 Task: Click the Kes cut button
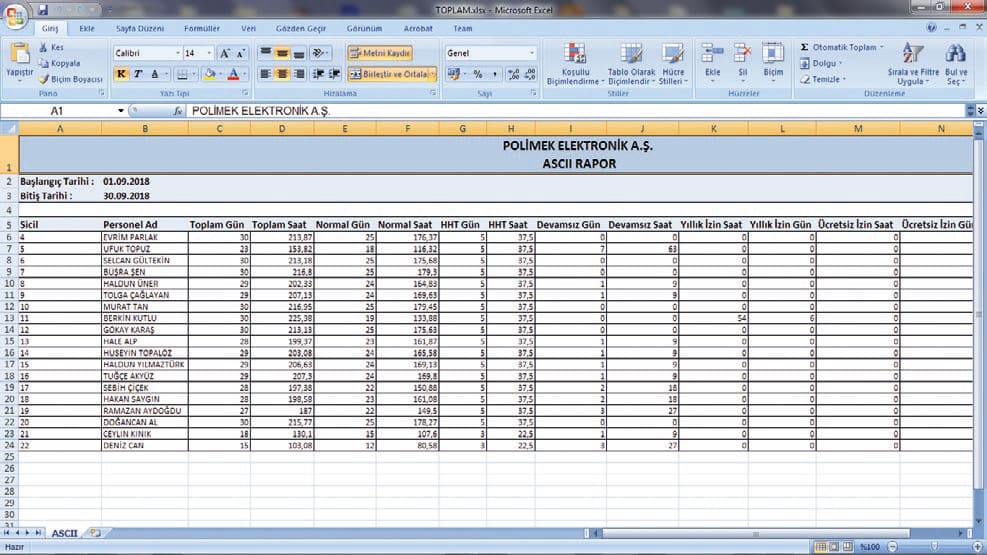(51, 47)
